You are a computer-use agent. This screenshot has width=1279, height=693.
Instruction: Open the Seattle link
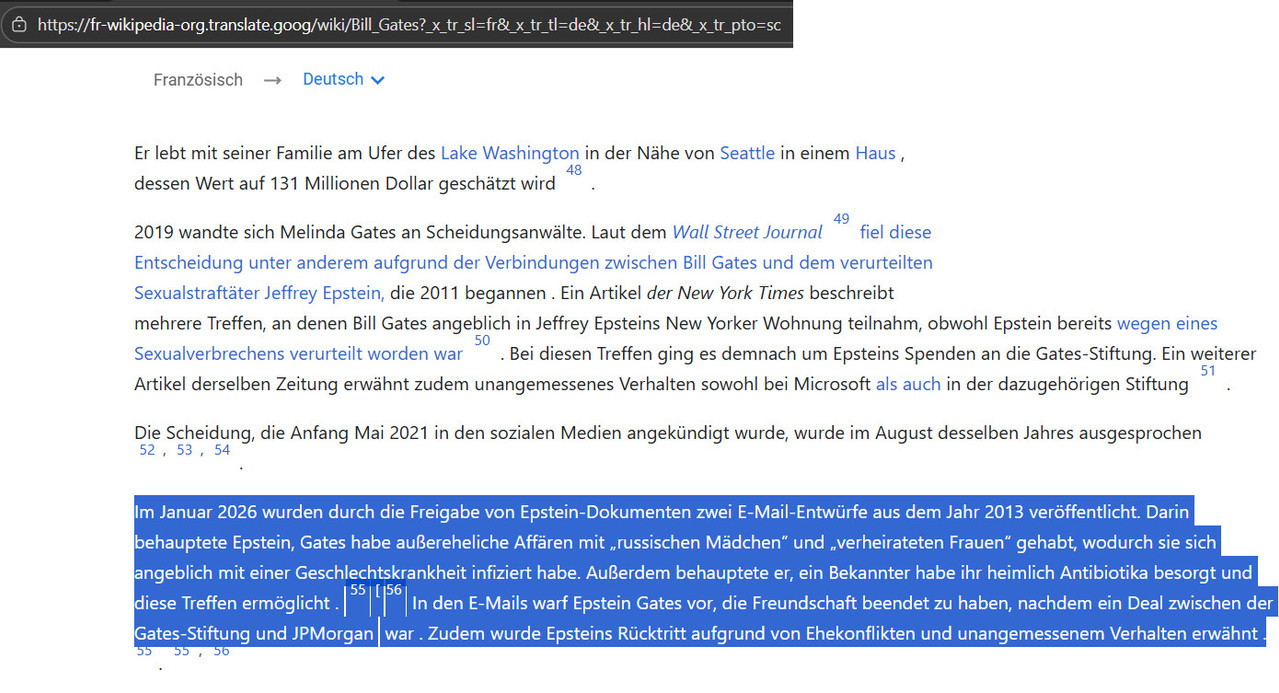pos(747,153)
